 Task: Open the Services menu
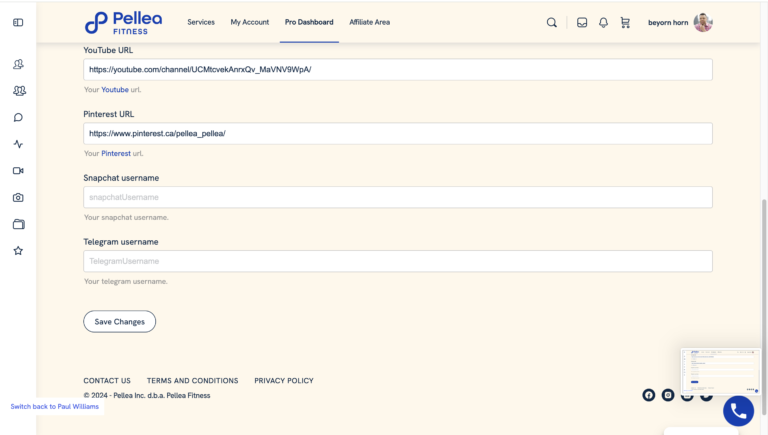201,22
